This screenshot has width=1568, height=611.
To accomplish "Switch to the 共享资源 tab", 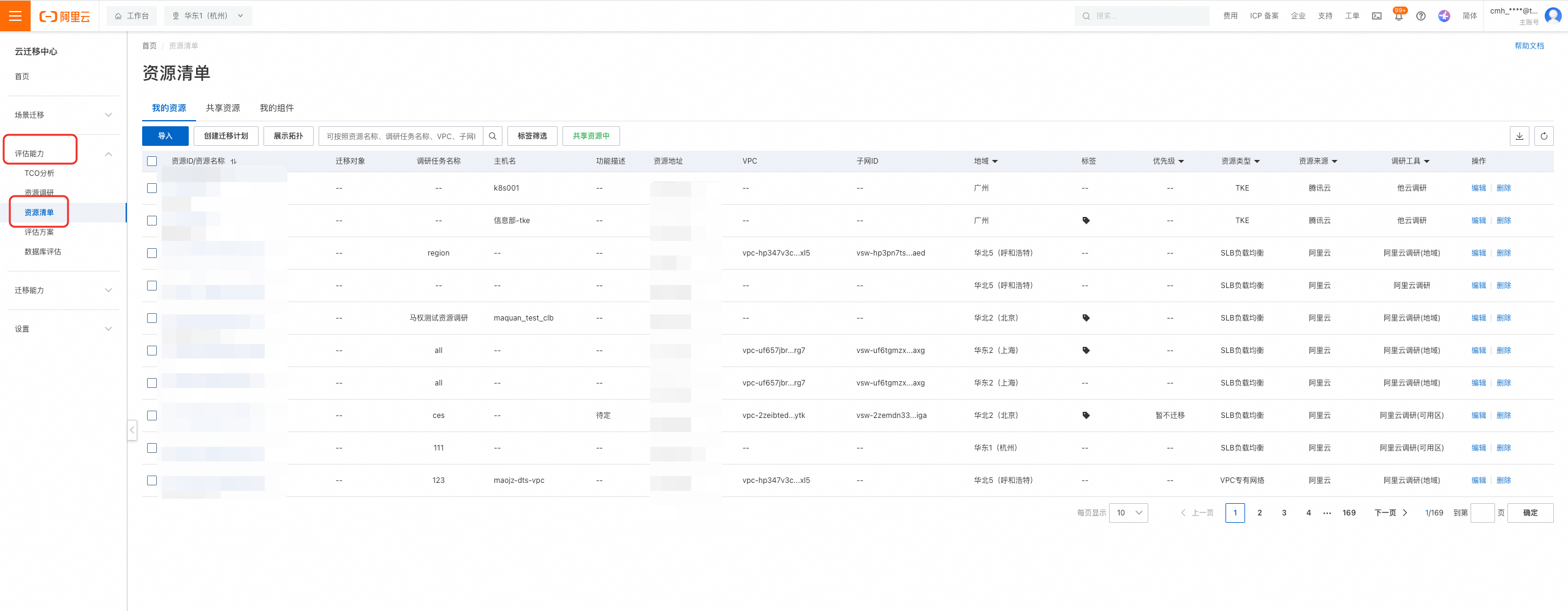I will tap(223, 108).
